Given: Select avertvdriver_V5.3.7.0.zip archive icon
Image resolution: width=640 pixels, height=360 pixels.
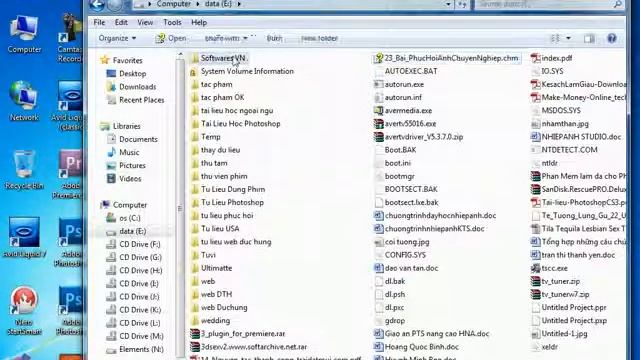Looking at the screenshot, I should (x=378, y=137).
